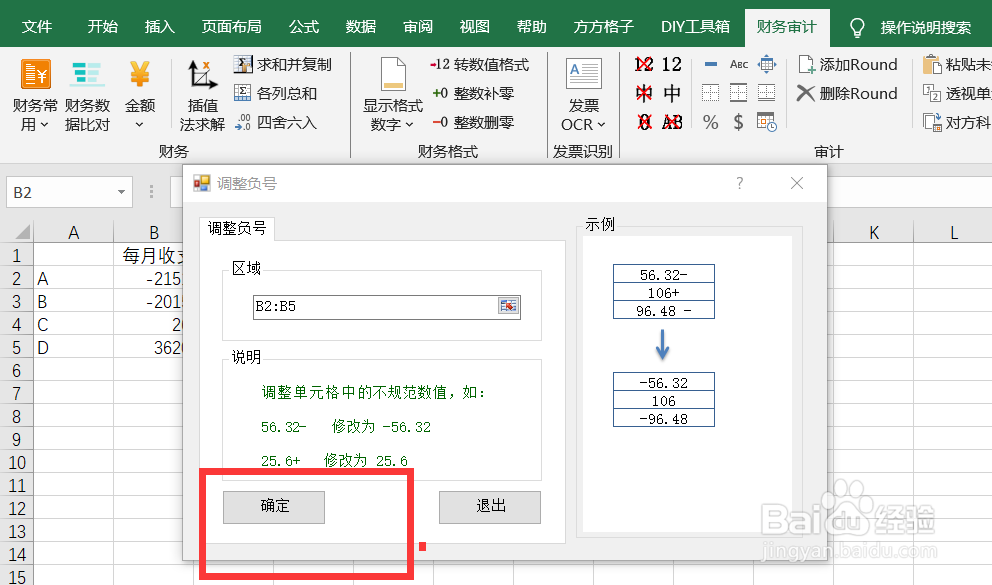Click crossed-out 12 delete numbers icon
Viewport: 992px width, 585px height.
click(x=644, y=65)
